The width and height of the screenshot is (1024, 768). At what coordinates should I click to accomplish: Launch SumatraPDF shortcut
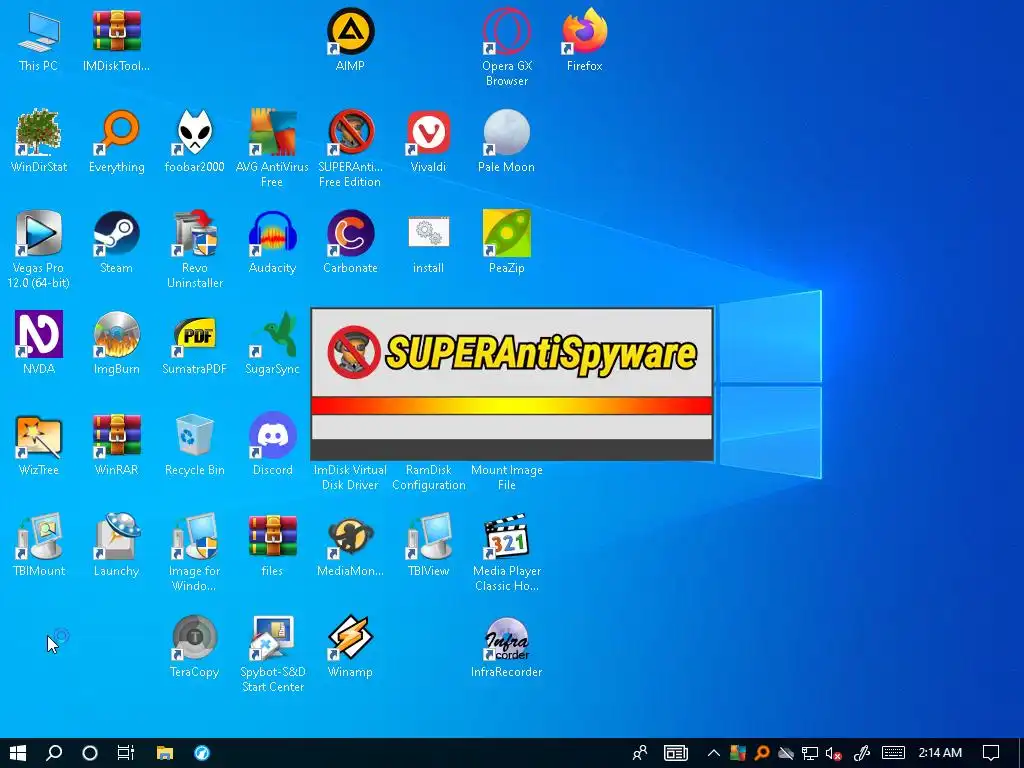pyautogui.click(x=195, y=343)
